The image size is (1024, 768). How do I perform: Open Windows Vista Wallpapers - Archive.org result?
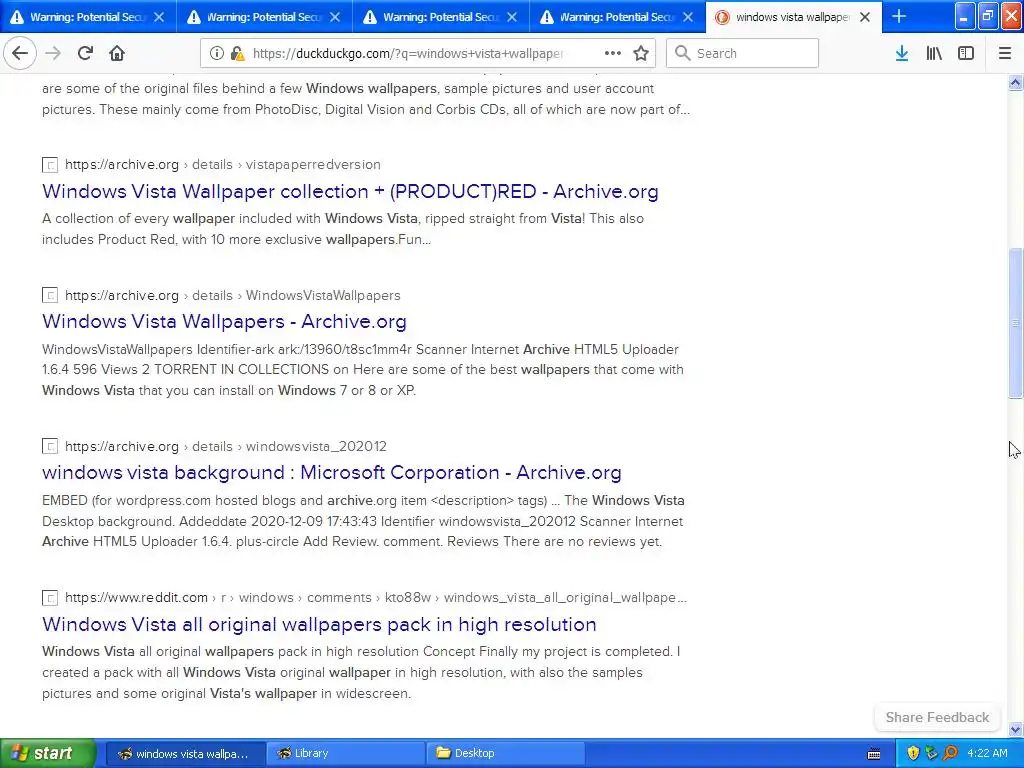click(224, 321)
